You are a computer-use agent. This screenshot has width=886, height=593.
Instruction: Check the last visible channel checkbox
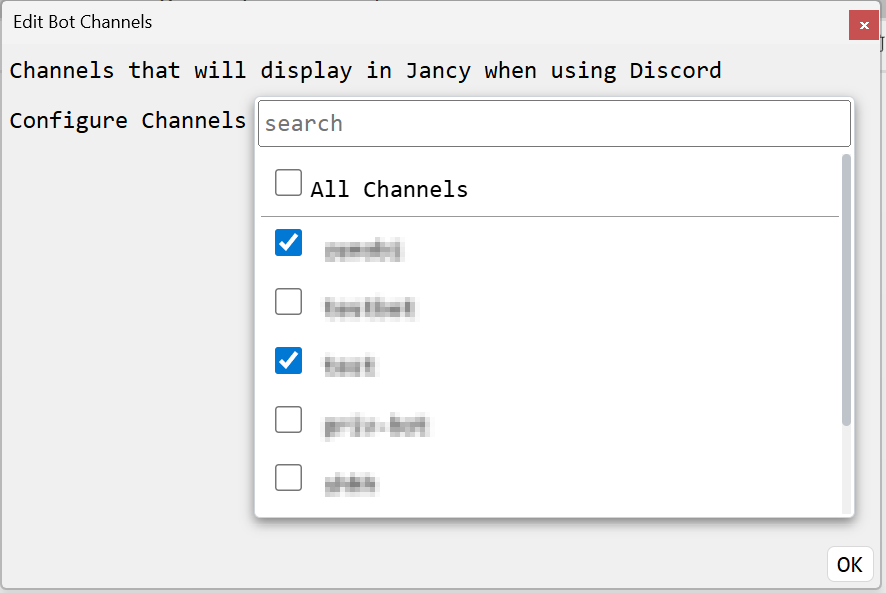click(x=288, y=478)
